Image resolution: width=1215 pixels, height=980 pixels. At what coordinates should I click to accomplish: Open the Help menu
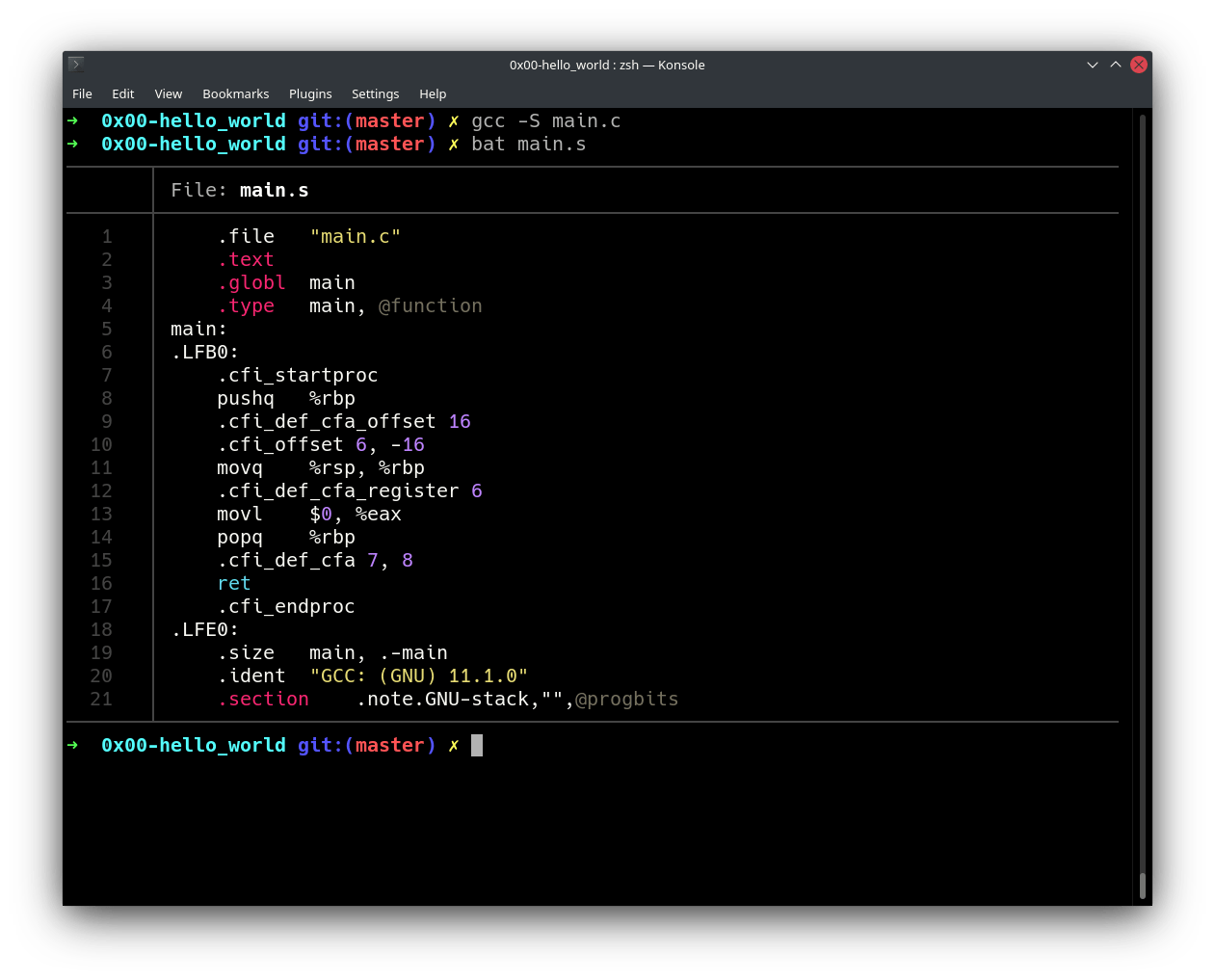pos(433,93)
